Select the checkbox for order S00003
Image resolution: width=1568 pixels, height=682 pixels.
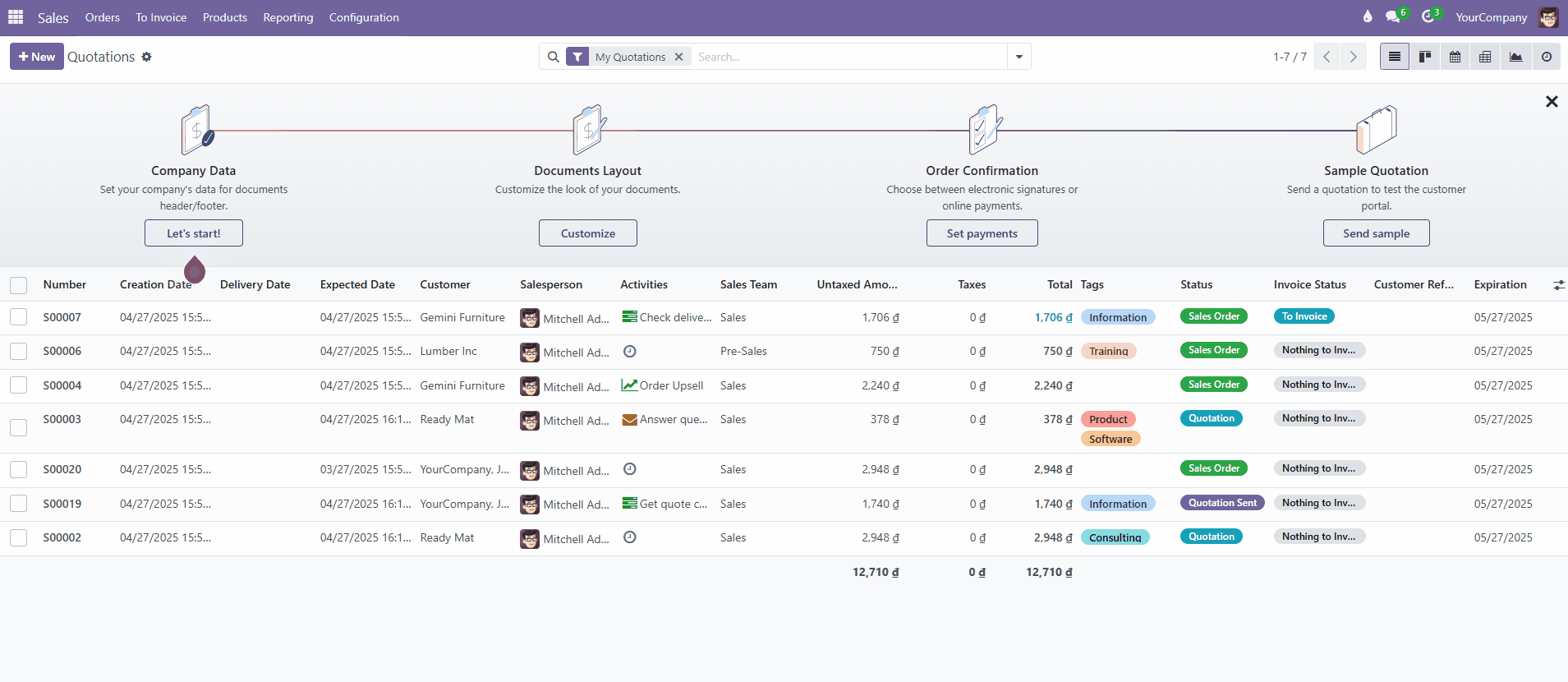tap(18, 427)
